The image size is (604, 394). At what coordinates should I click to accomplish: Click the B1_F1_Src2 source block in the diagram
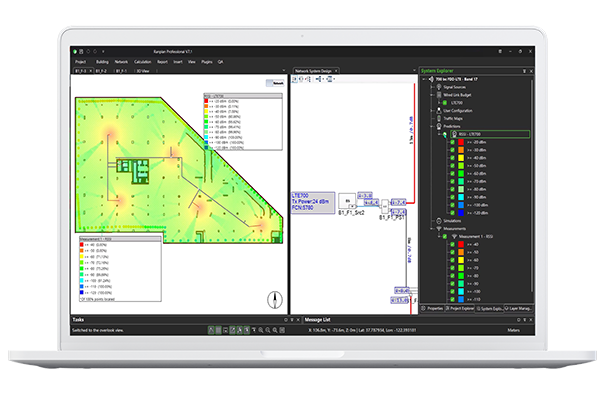[x=347, y=201]
